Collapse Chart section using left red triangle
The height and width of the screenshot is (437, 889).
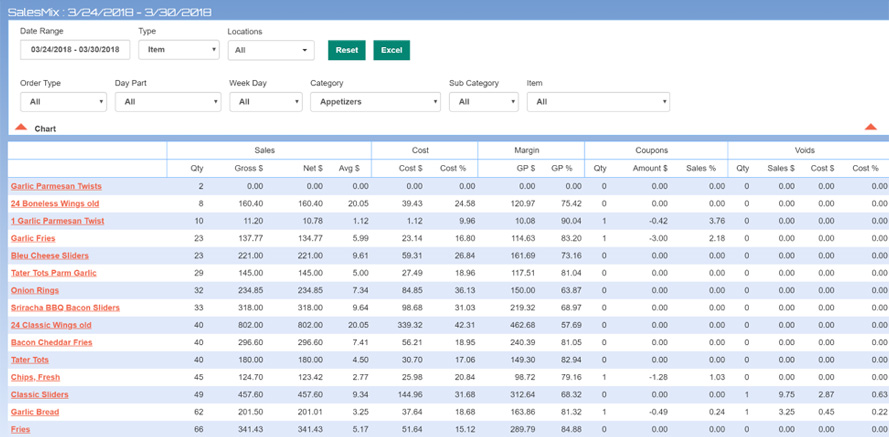(x=21, y=127)
